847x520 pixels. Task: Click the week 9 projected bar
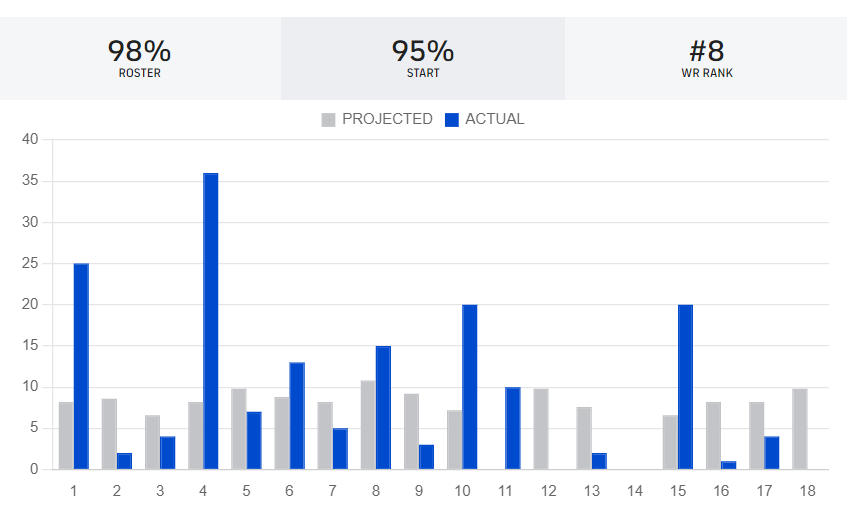[x=411, y=431]
